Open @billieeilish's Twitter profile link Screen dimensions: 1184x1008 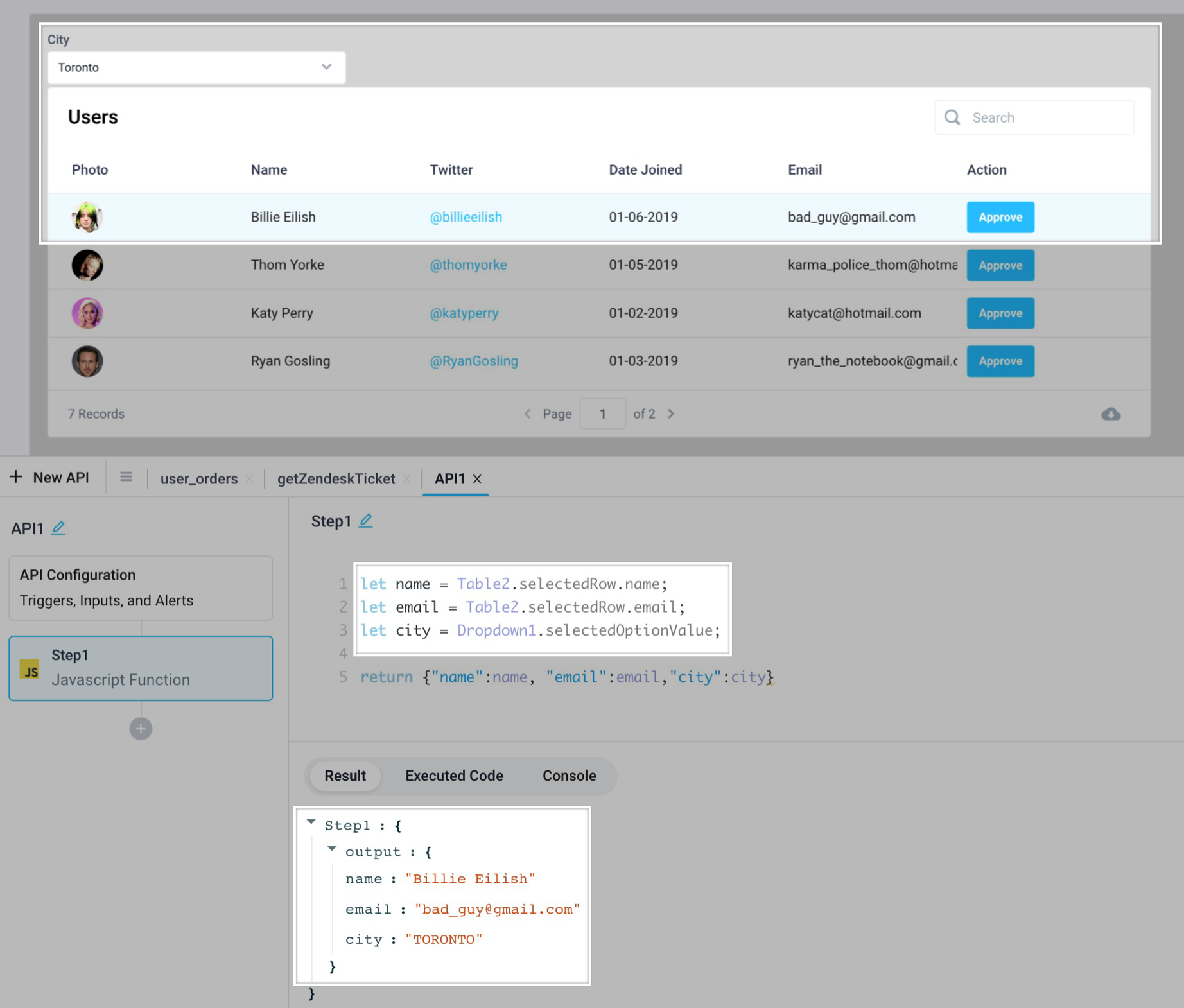466,217
